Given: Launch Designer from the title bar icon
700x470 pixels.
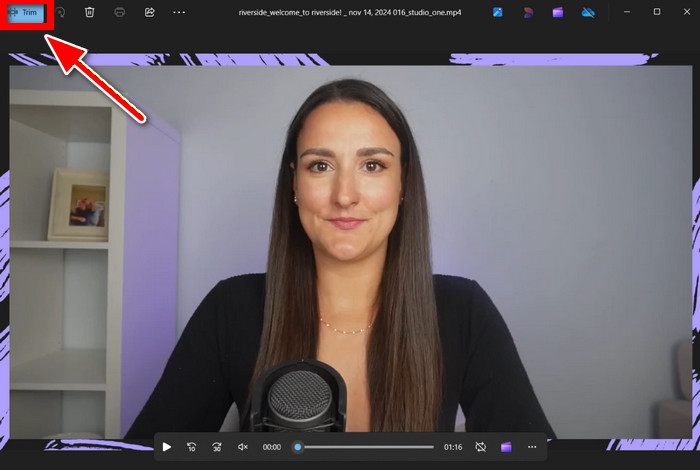Looking at the screenshot, I should 529,12.
